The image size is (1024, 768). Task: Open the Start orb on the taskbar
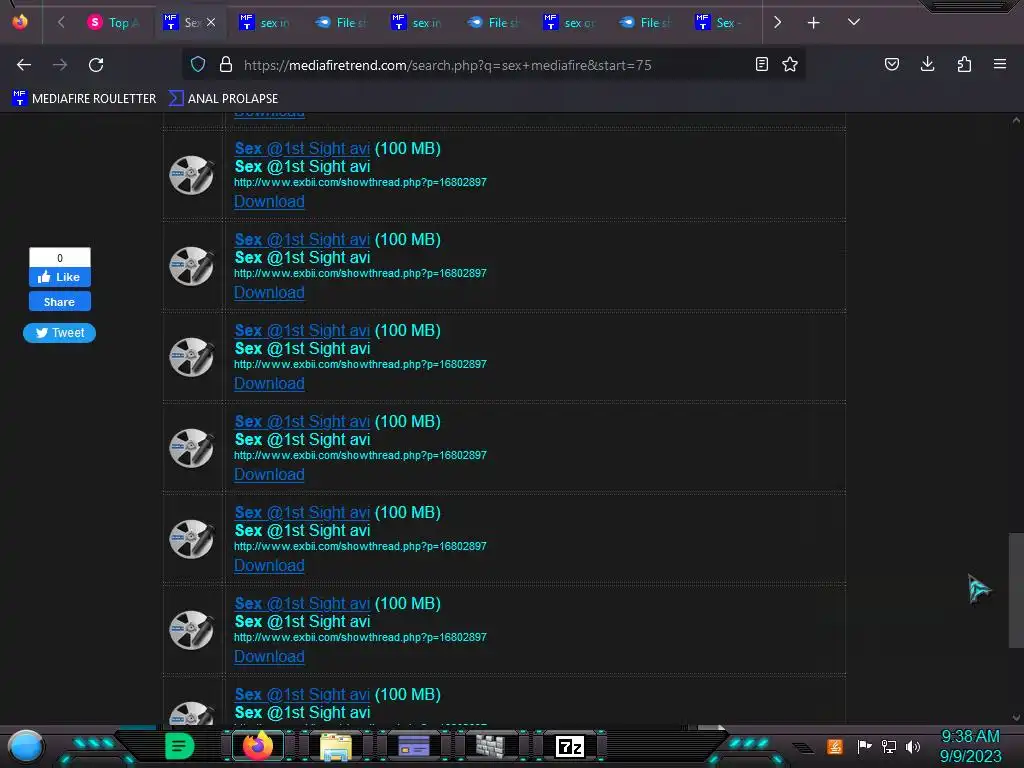[x=25, y=747]
